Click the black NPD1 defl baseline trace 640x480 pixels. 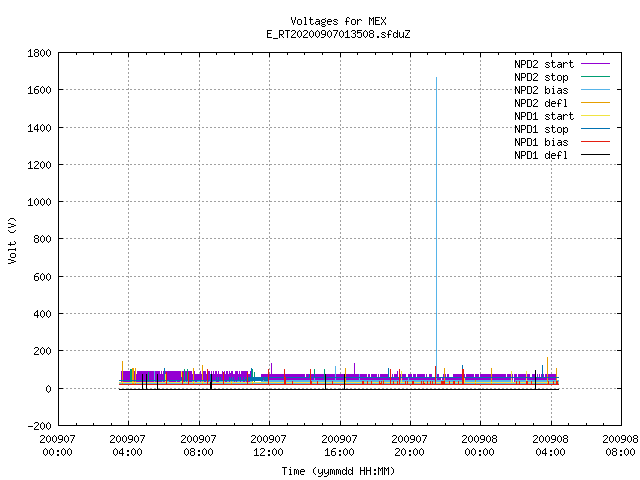coord(339,389)
